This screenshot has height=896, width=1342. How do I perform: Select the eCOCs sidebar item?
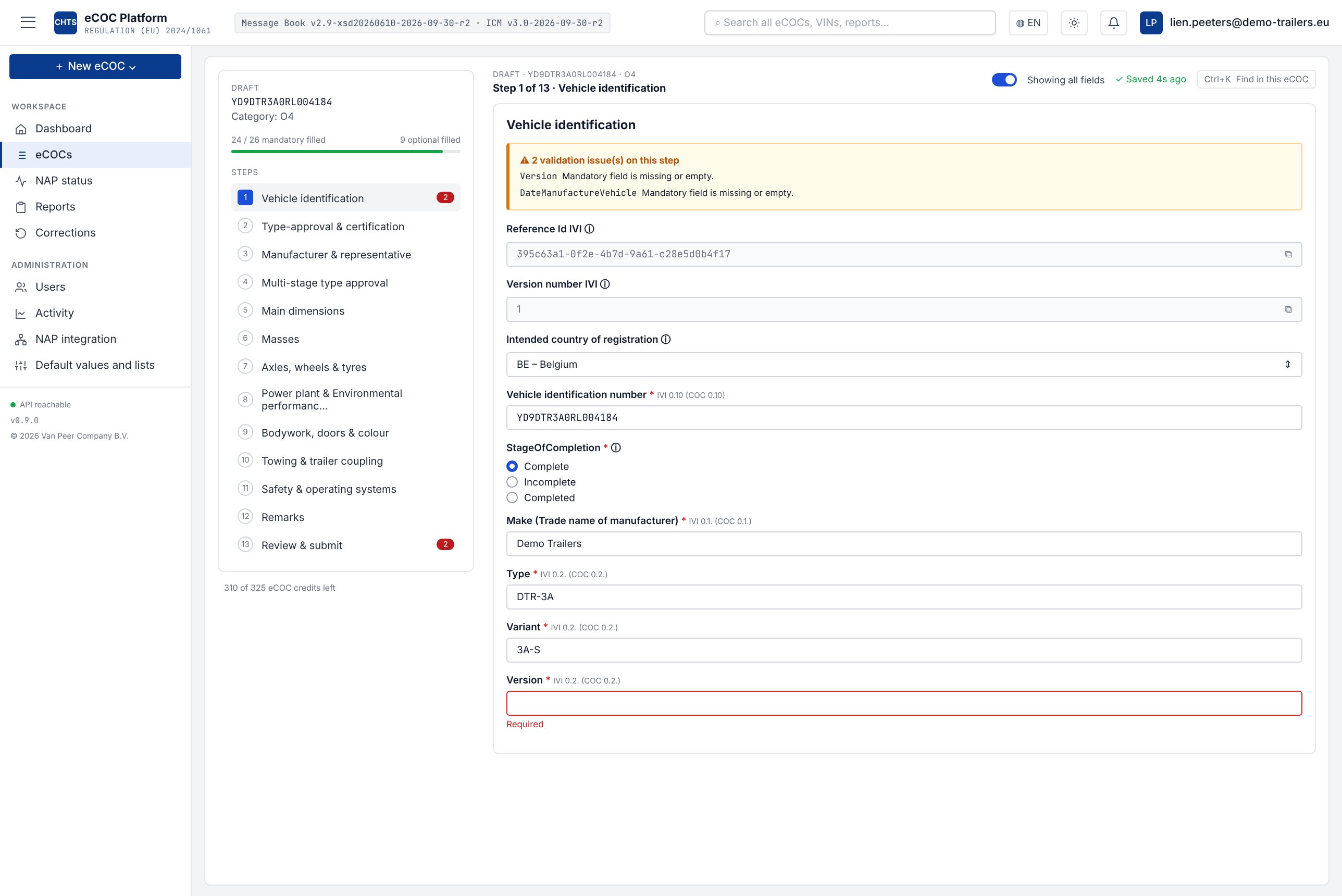[x=95, y=155]
